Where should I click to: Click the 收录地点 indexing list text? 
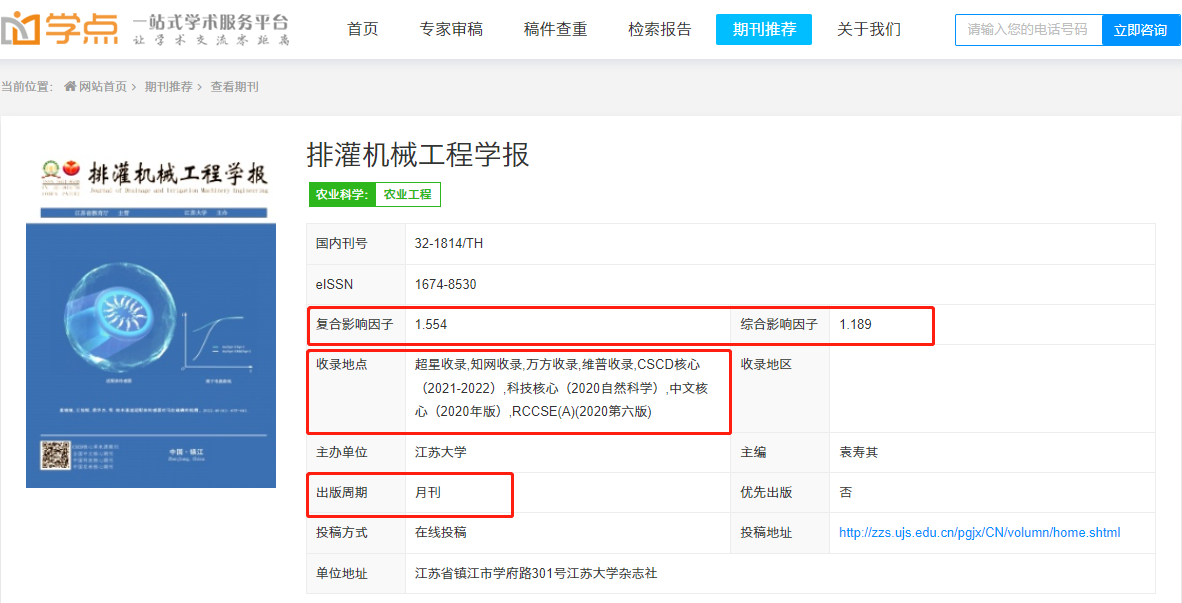pyautogui.click(x=562, y=388)
